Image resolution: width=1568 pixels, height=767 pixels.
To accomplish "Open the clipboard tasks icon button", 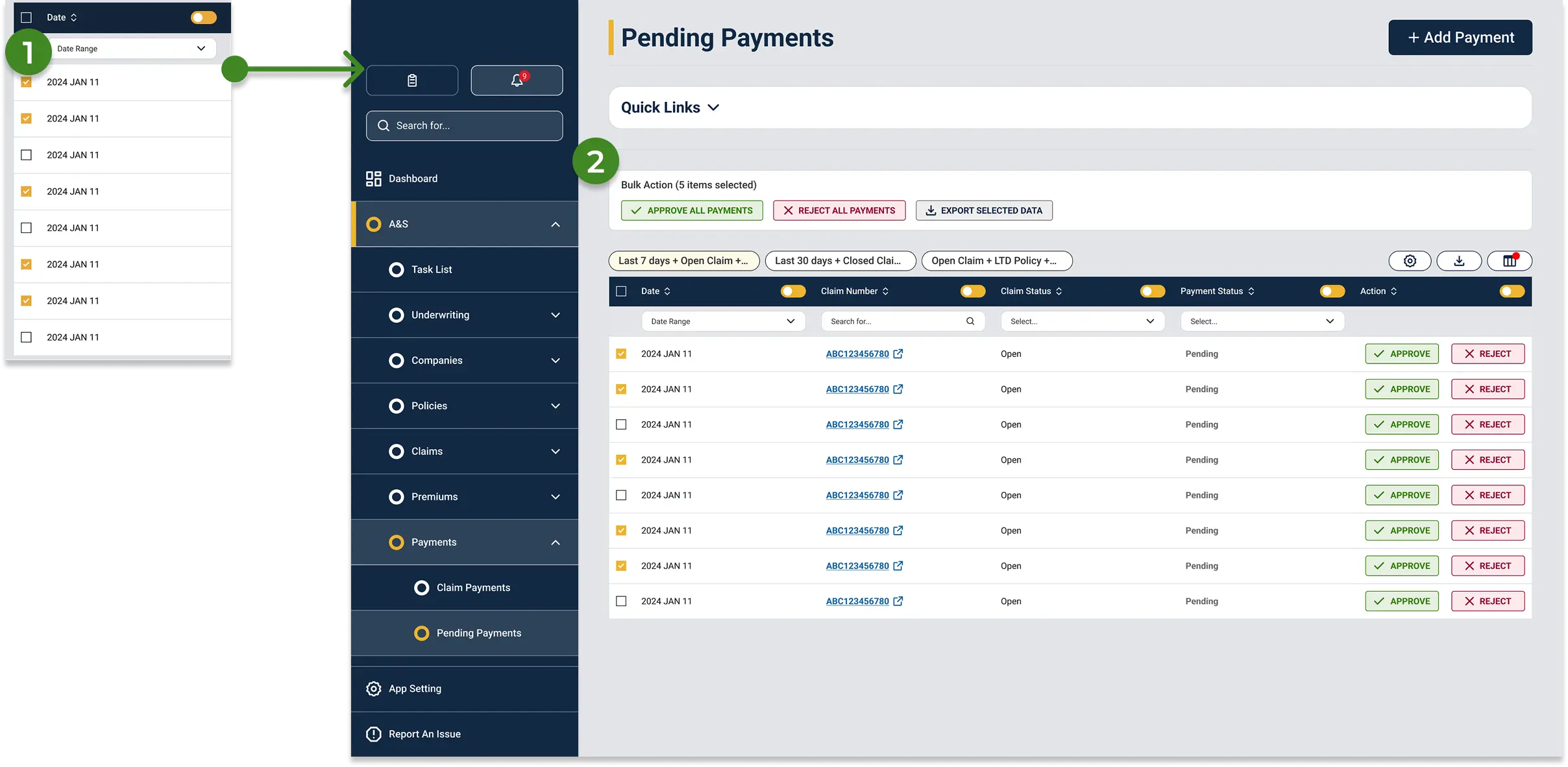I will 411,80.
